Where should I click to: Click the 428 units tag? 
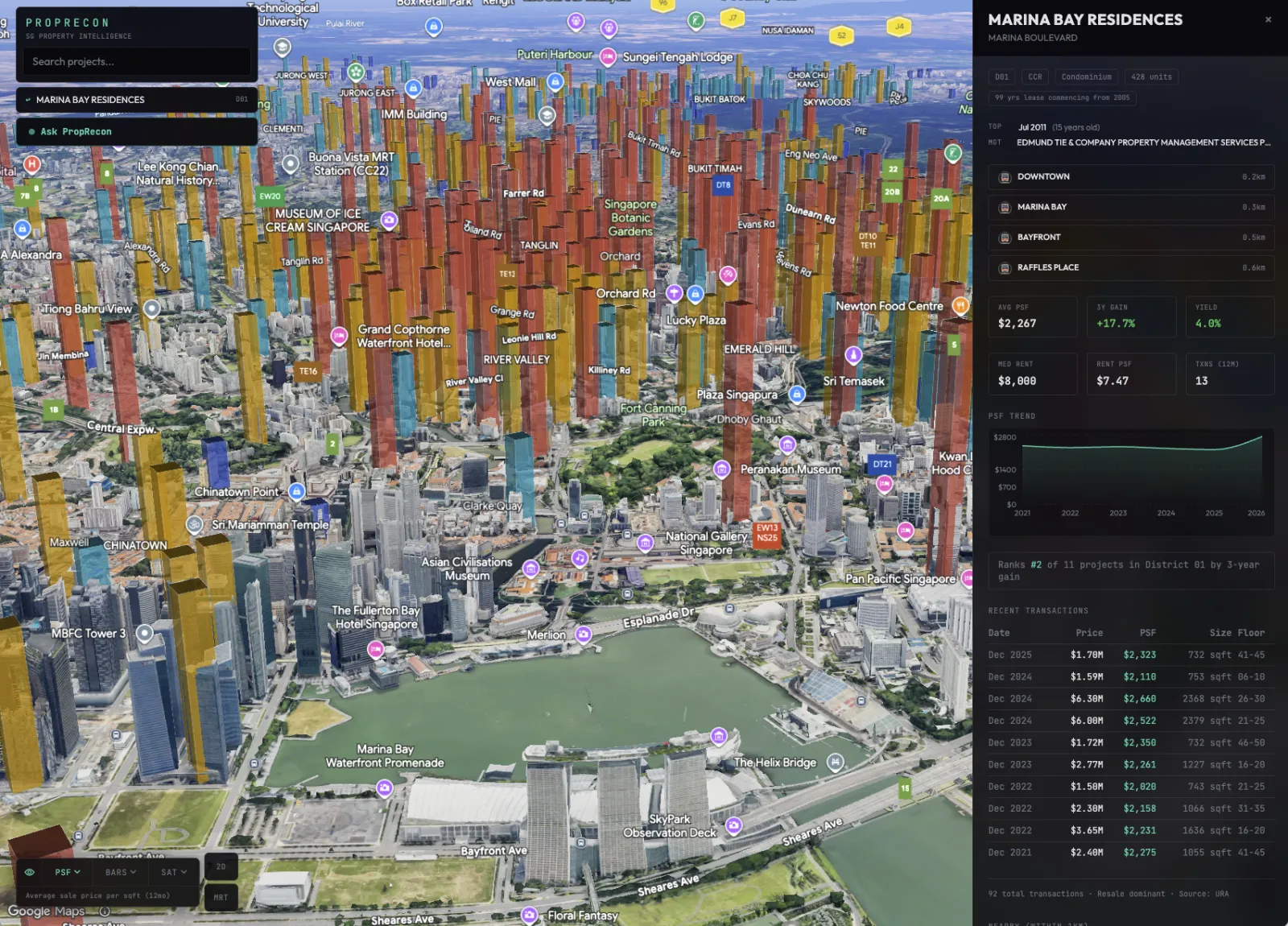point(1151,76)
